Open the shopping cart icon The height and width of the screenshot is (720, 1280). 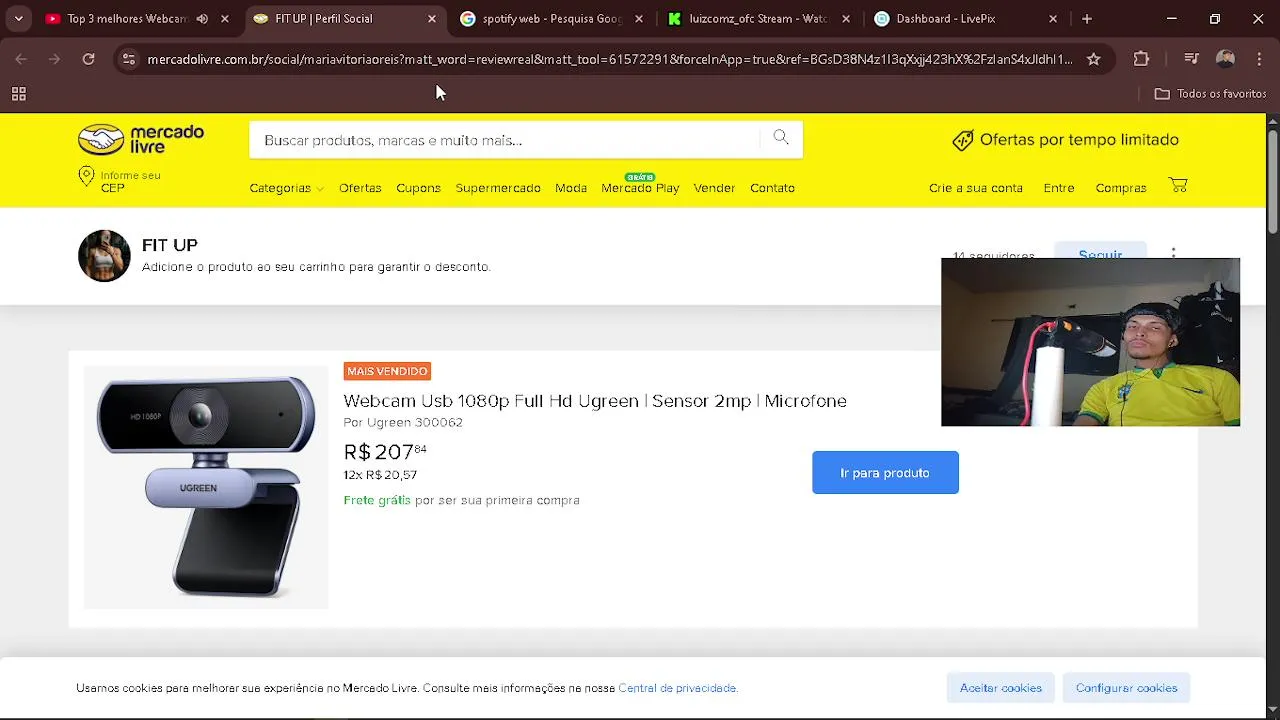(1178, 186)
